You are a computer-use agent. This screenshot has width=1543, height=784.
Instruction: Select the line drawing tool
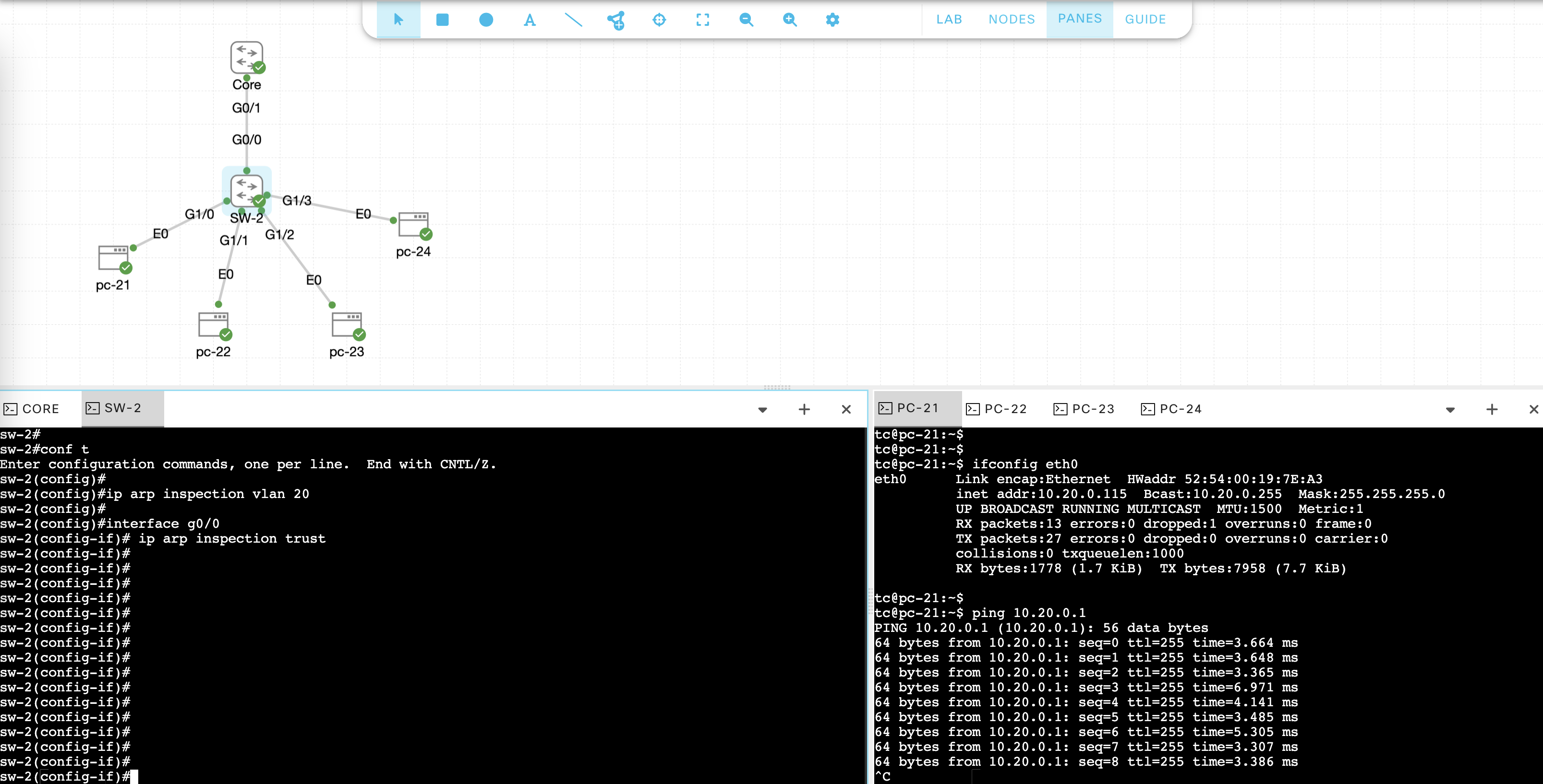coord(573,20)
